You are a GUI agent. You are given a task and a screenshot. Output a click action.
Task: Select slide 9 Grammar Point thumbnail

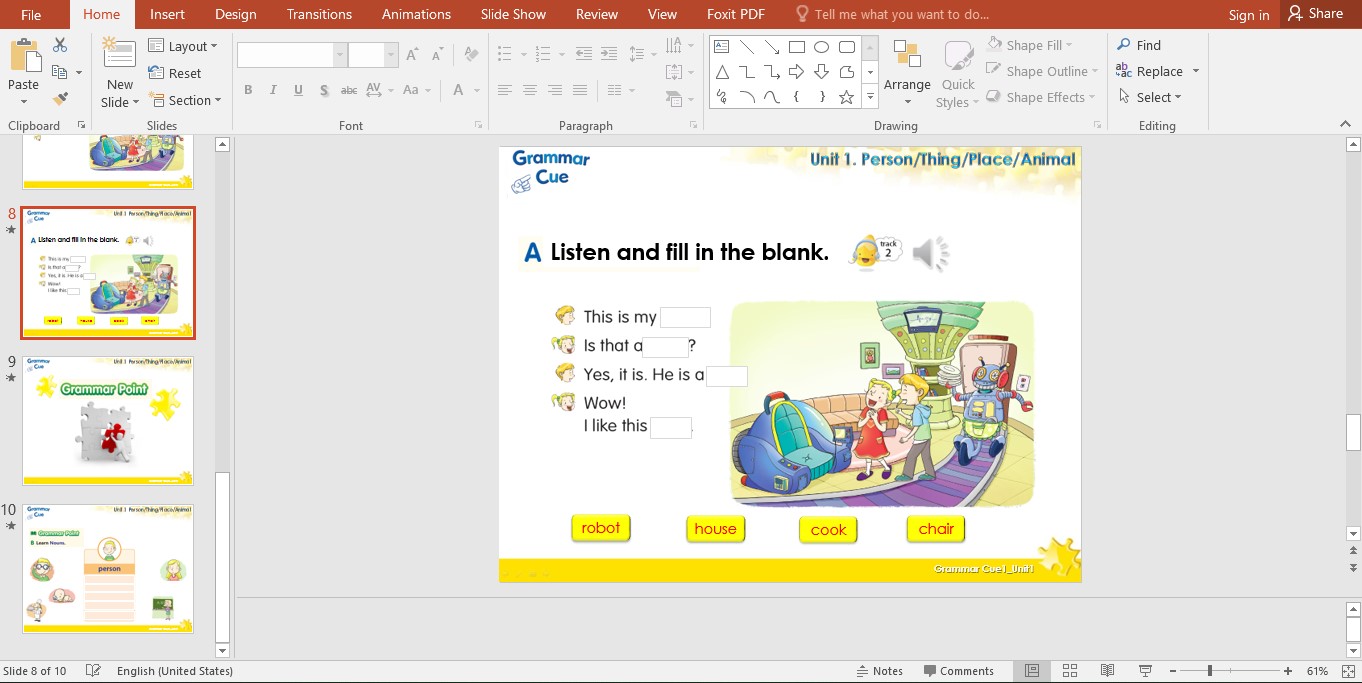(108, 421)
